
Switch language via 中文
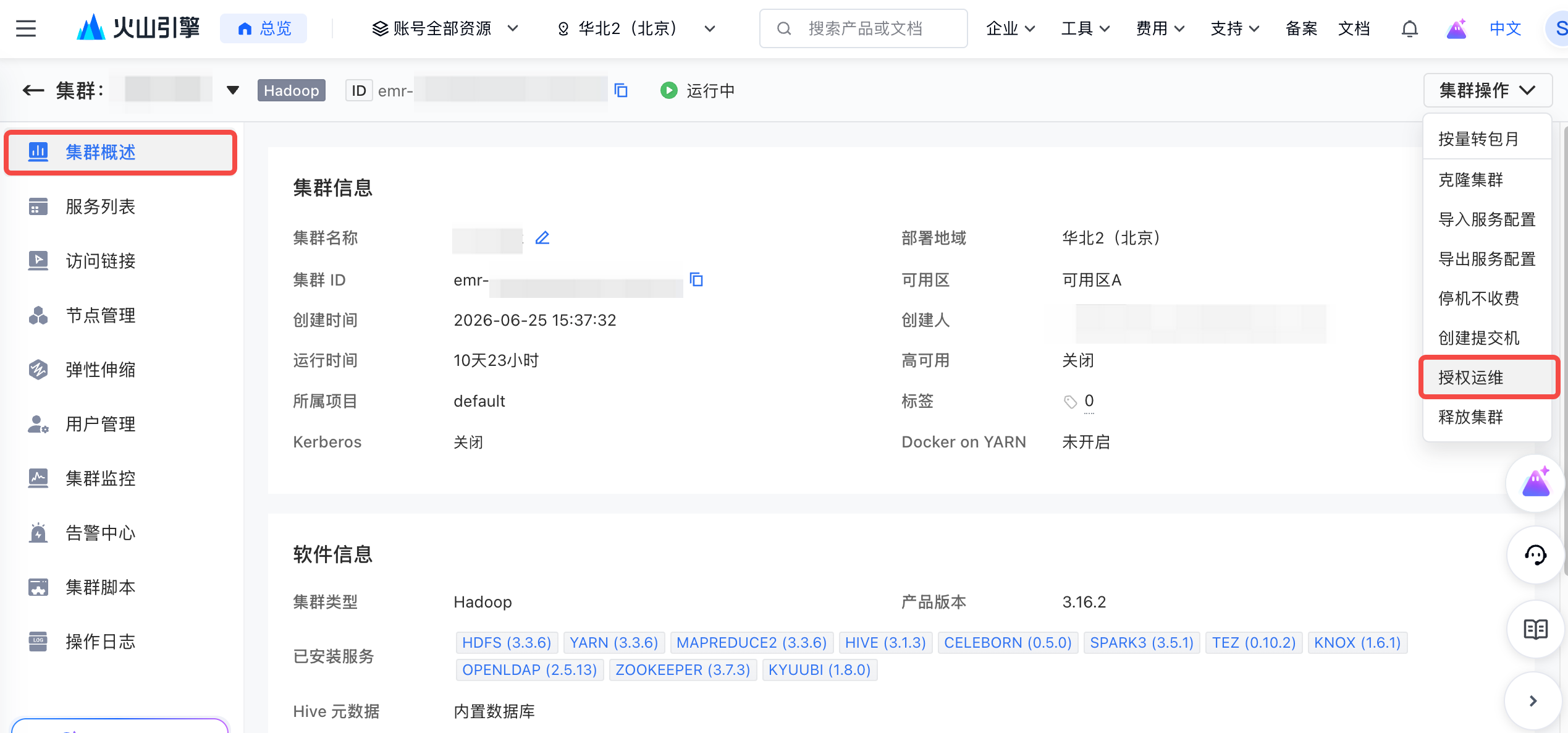coord(1504,28)
